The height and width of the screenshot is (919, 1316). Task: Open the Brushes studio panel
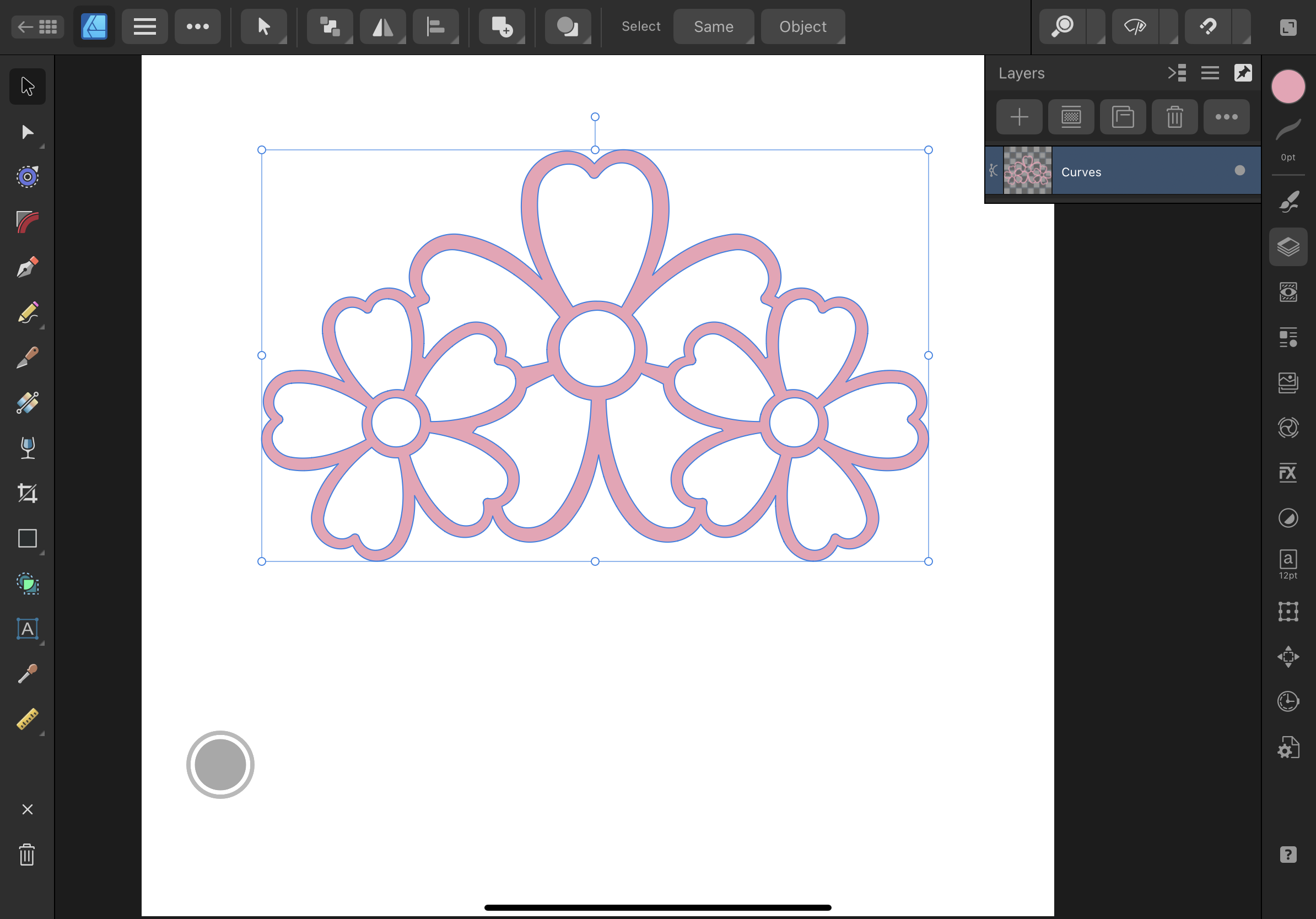(x=1288, y=202)
